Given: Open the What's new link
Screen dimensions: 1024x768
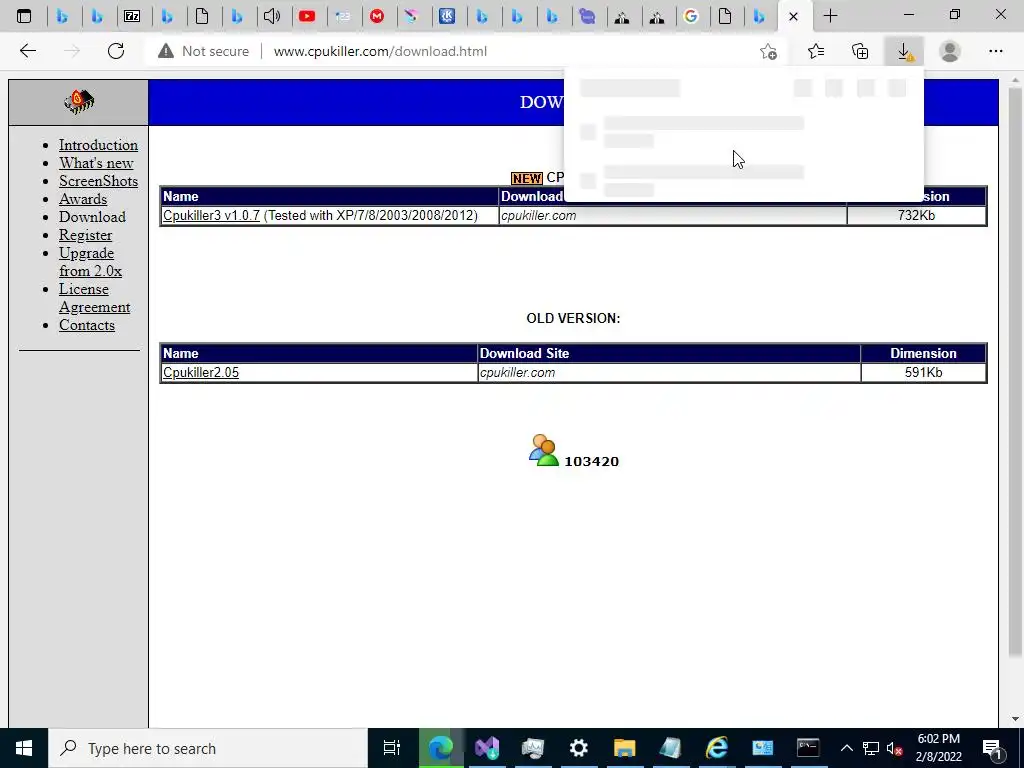Looking at the screenshot, I should click(x=96, y=163).
